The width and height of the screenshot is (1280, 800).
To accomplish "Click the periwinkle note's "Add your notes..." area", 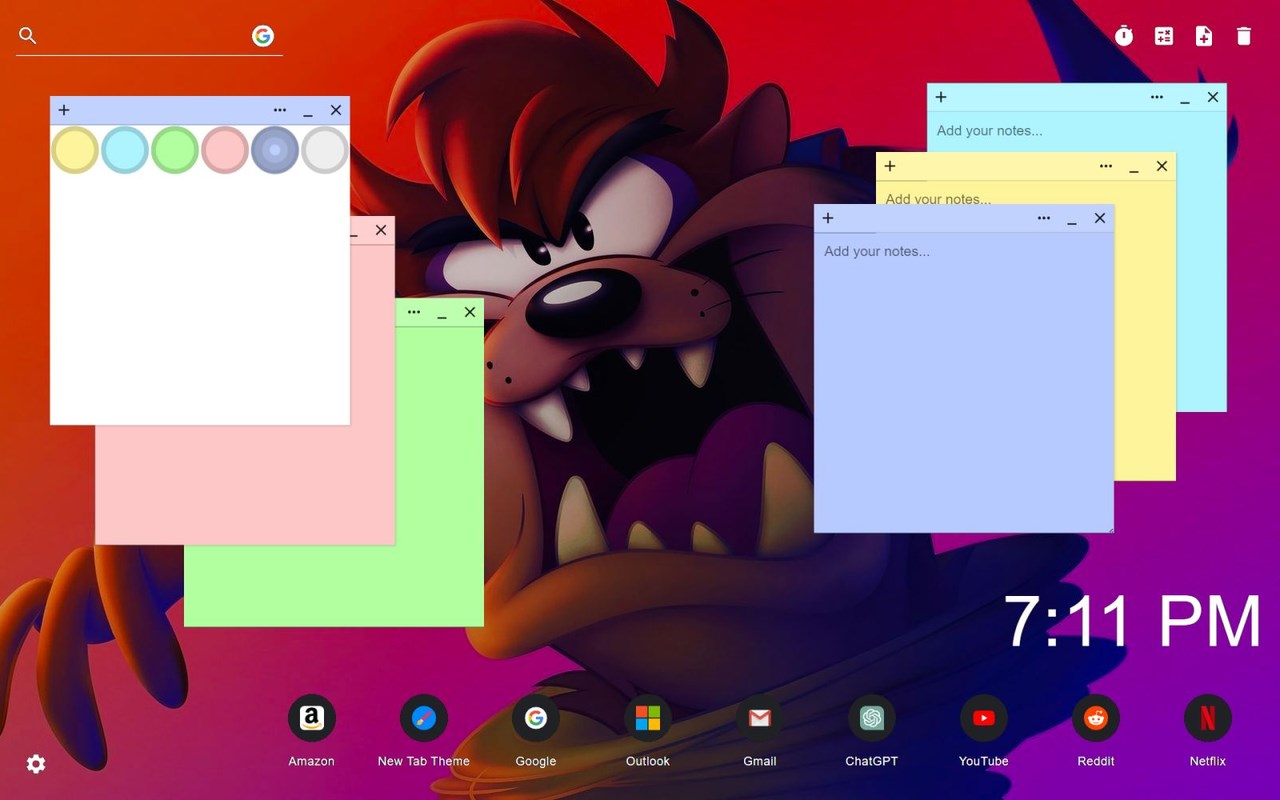I will pos(964,382).
